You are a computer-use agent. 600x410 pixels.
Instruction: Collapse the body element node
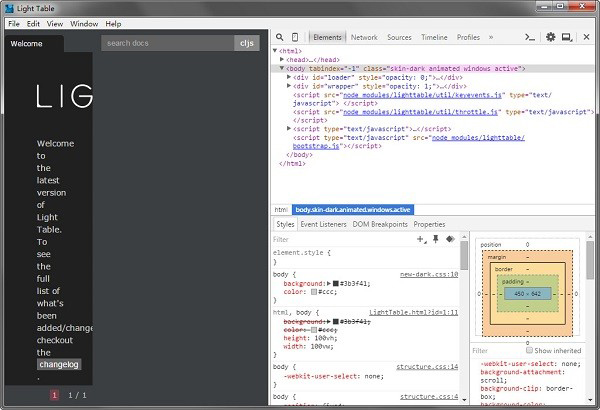[x=283, y=68]
